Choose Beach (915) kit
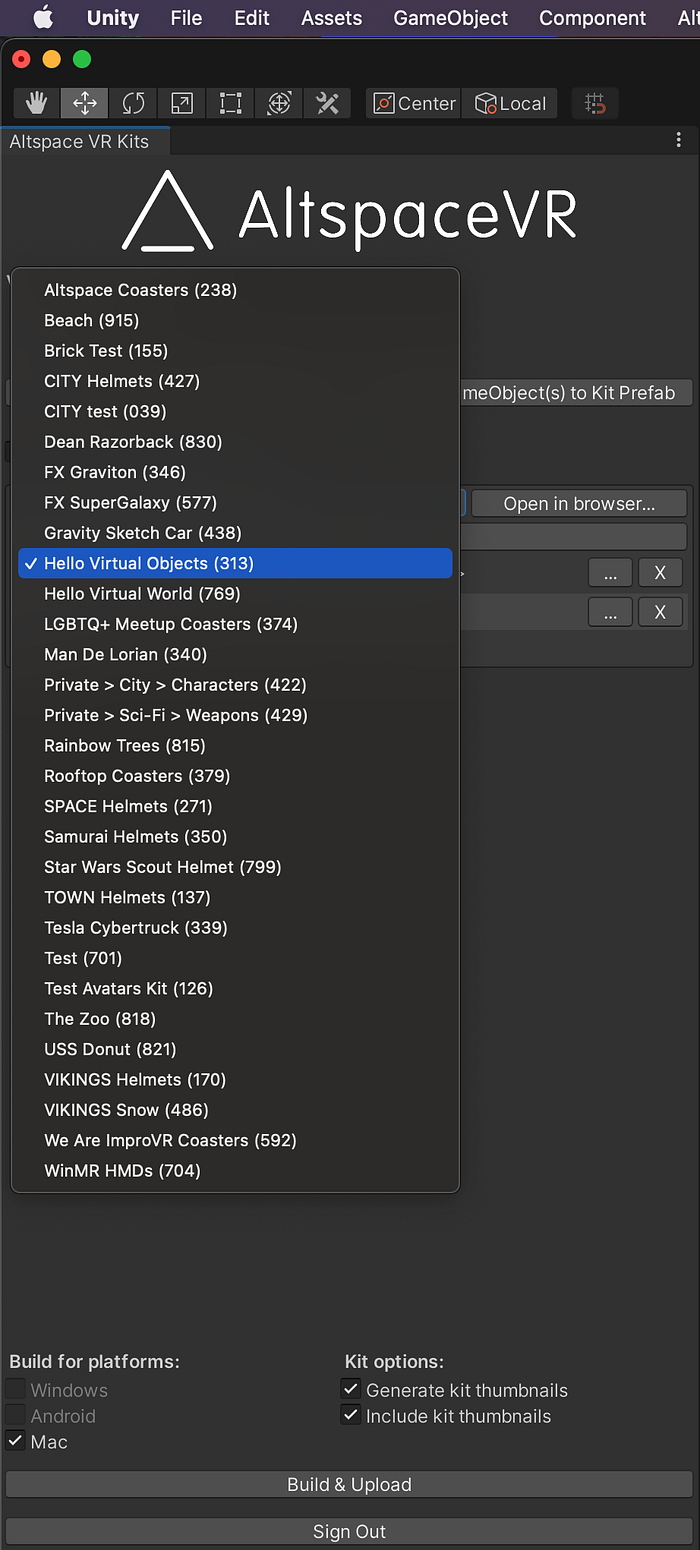 tap(235, 320)
